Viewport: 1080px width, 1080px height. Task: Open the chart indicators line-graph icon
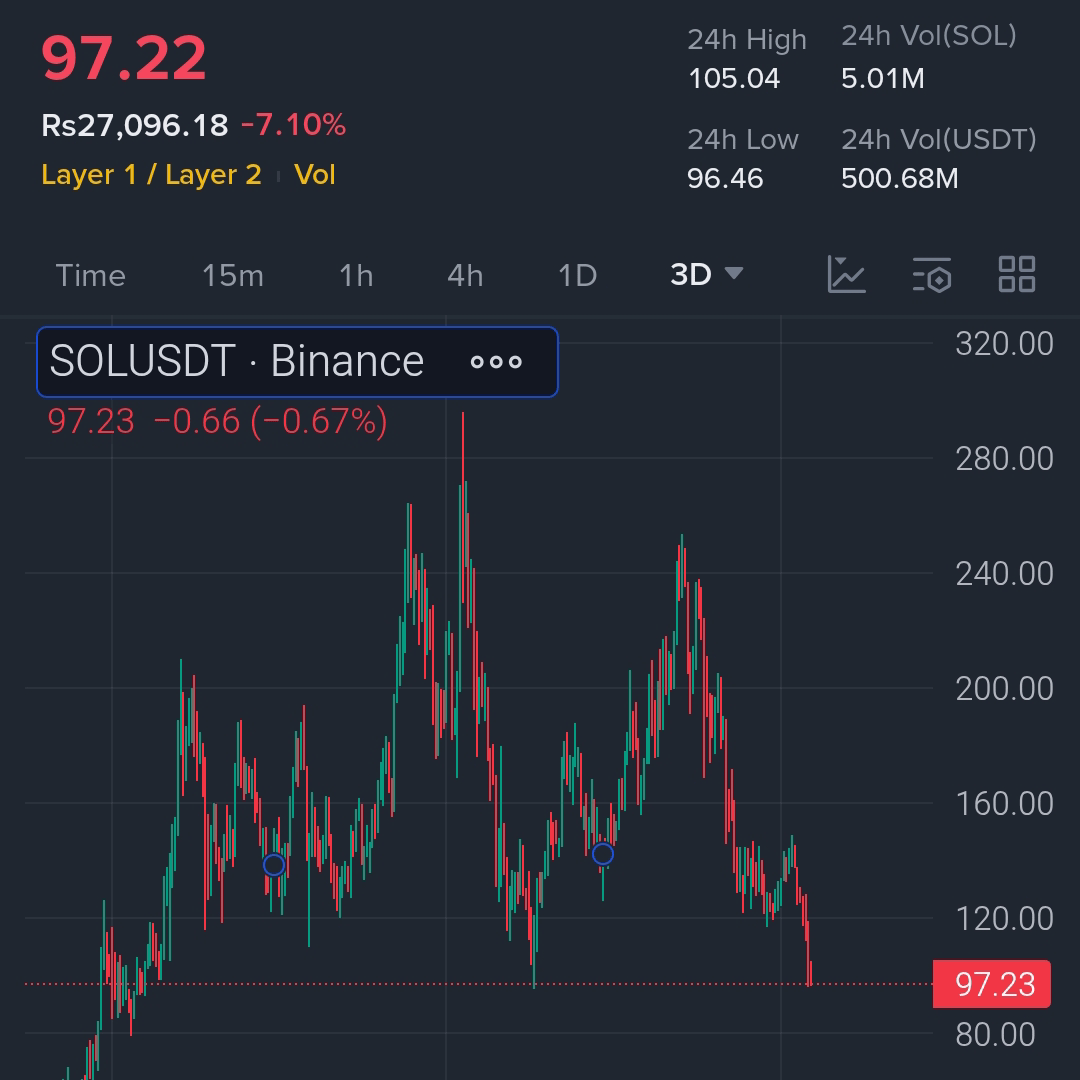tap(847, 274)
